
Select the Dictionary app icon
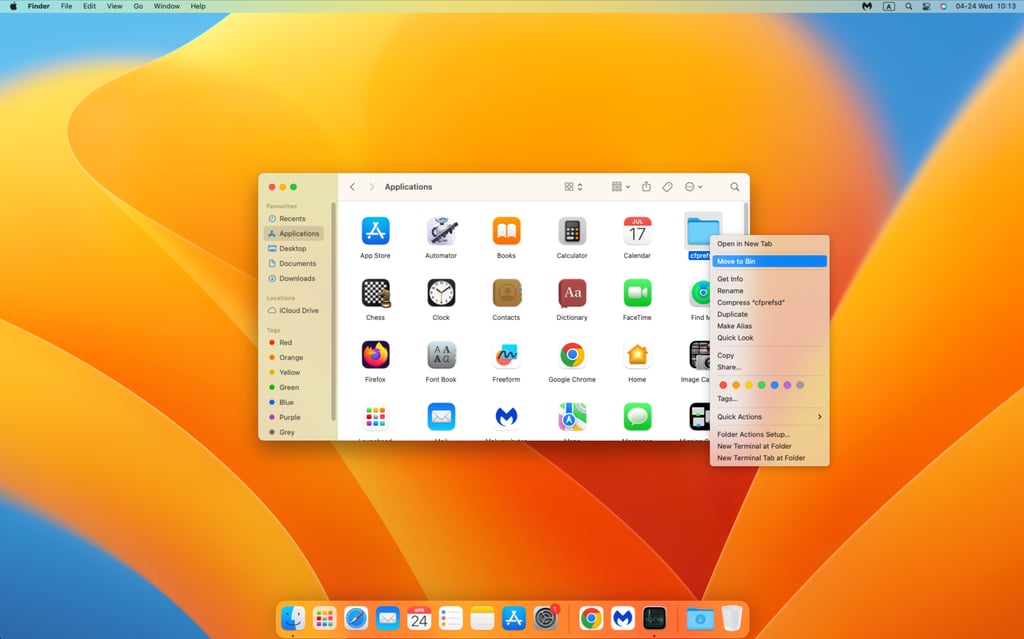click(x=572, y=293)
